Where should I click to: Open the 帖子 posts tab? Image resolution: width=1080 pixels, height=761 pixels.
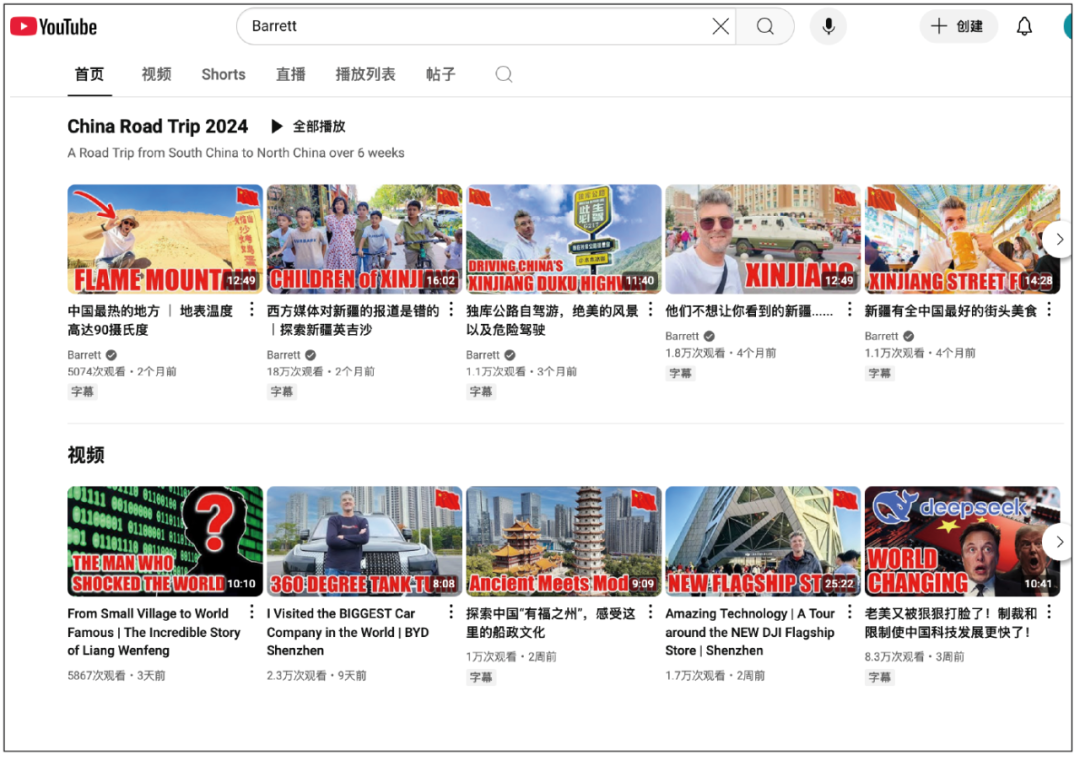tap(441, 74)
